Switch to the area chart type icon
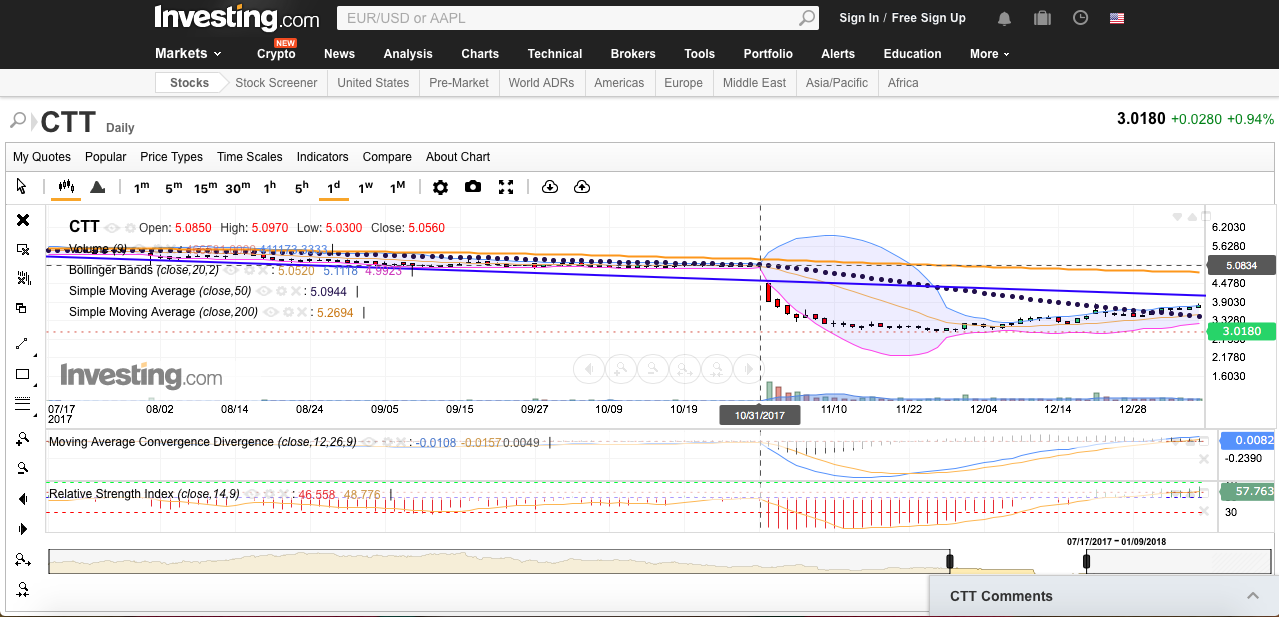The width and height of the screenshot is (1279, 617). click(98, 187)
